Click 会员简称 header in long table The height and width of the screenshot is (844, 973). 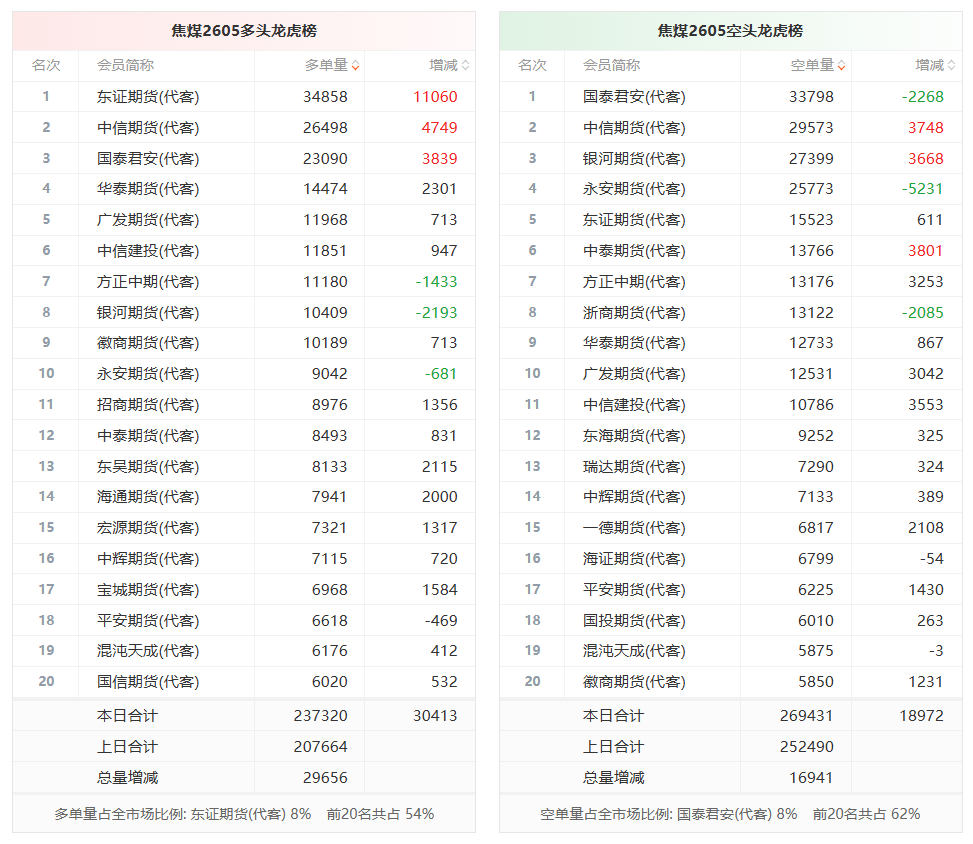point(125,65)
